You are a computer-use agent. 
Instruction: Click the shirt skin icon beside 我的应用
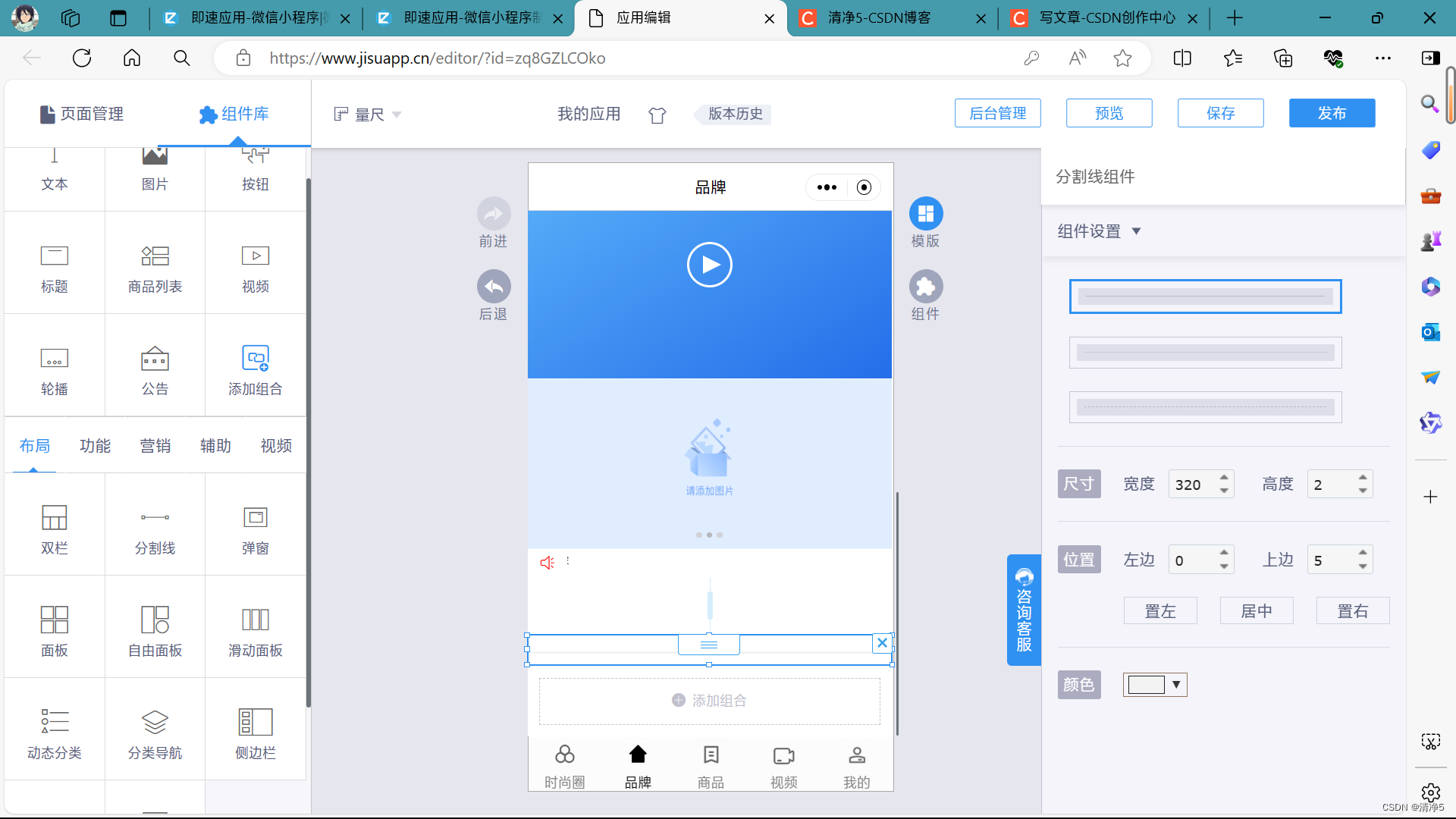[657, 115]
